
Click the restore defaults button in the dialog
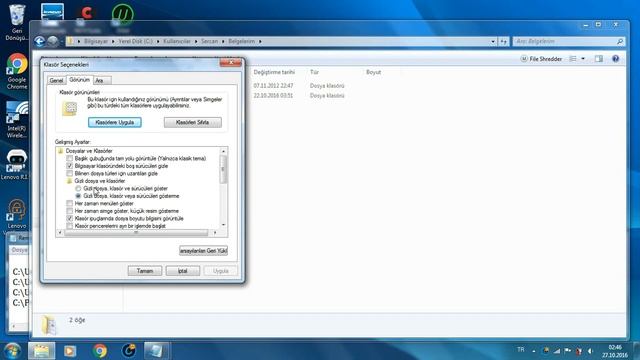(x=203, y=251)
